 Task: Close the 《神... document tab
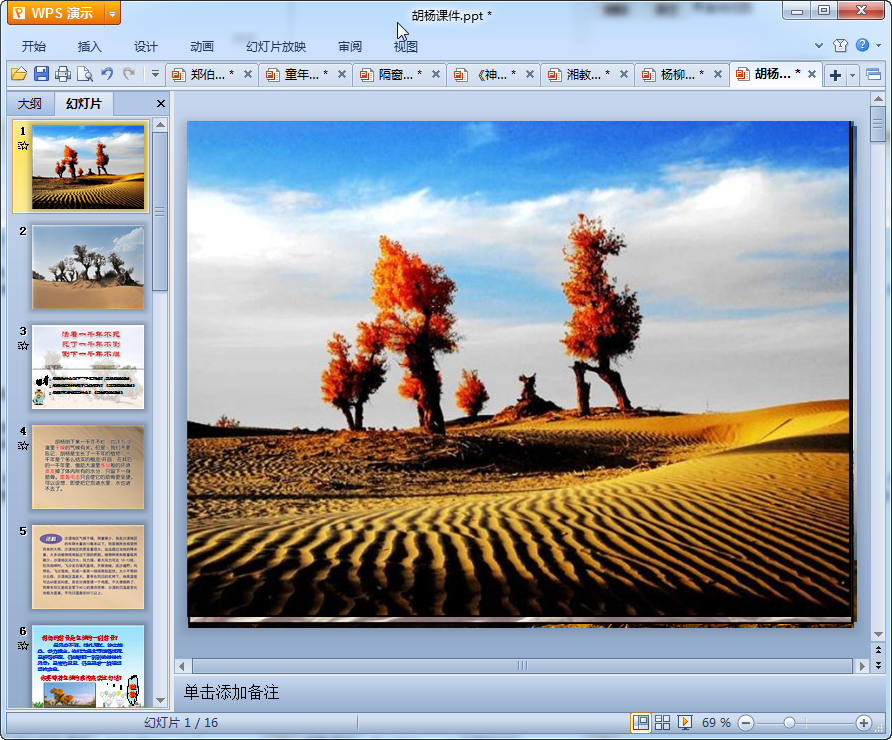tap(530, 74)
